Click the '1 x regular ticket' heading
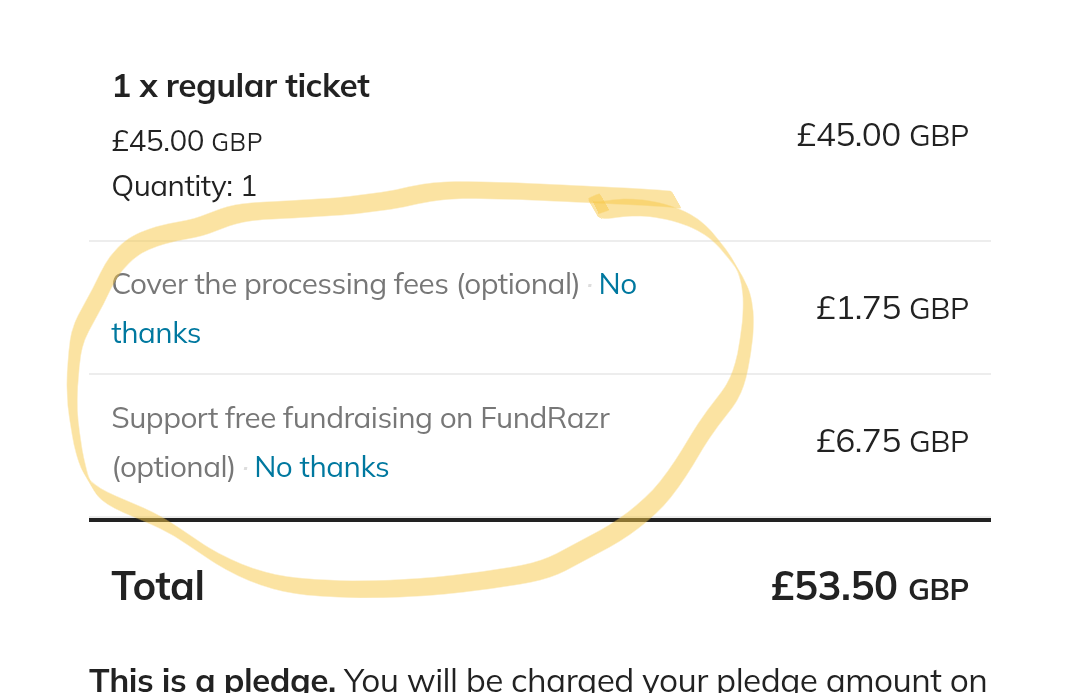Screen dimensions: 1080x693 (240, 86)
